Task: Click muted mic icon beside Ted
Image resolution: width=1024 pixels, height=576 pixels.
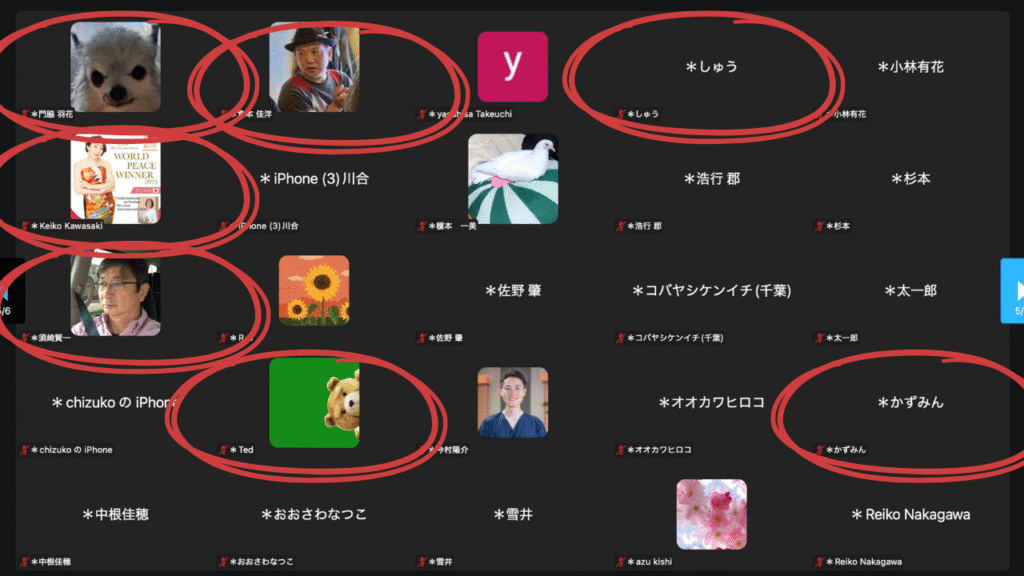Action: pyautogui.click(x=223, y=450)
